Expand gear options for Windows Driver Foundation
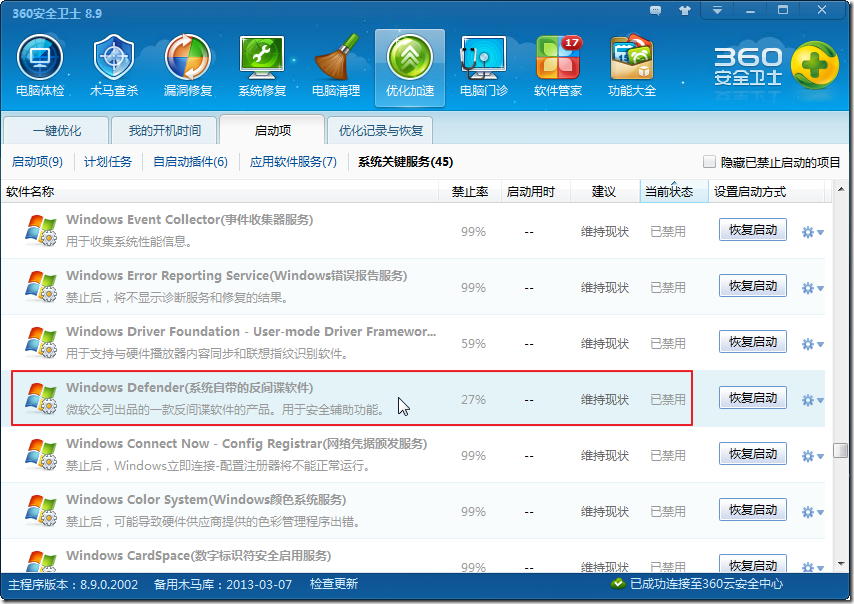 813,344
